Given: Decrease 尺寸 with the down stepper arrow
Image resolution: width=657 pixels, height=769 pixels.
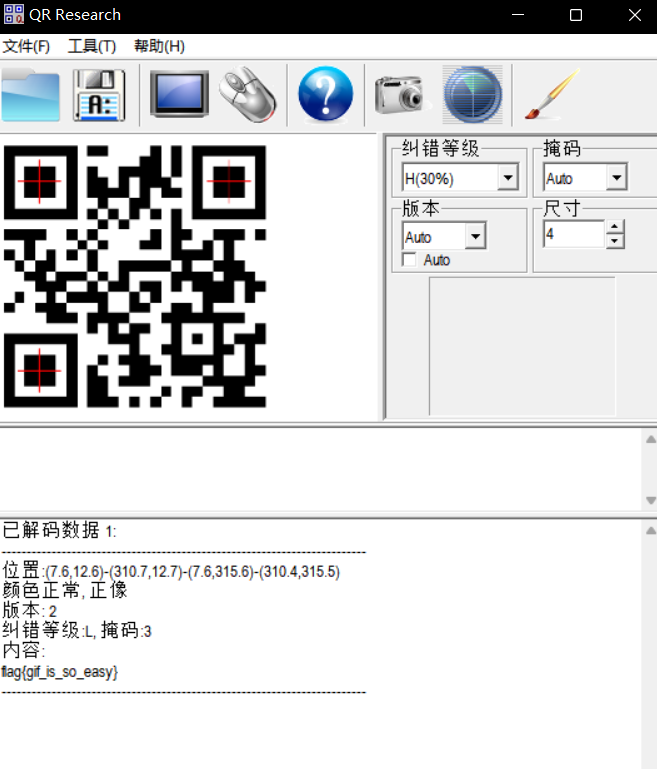Looking at the screenshot, I should 615,241.
